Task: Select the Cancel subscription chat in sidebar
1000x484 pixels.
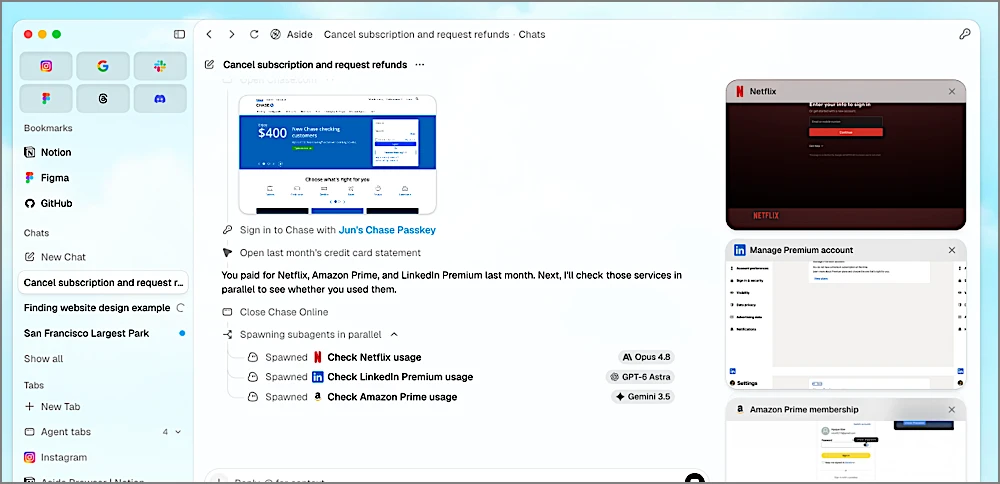Action: pyautogui.click(x=103, y=282)
